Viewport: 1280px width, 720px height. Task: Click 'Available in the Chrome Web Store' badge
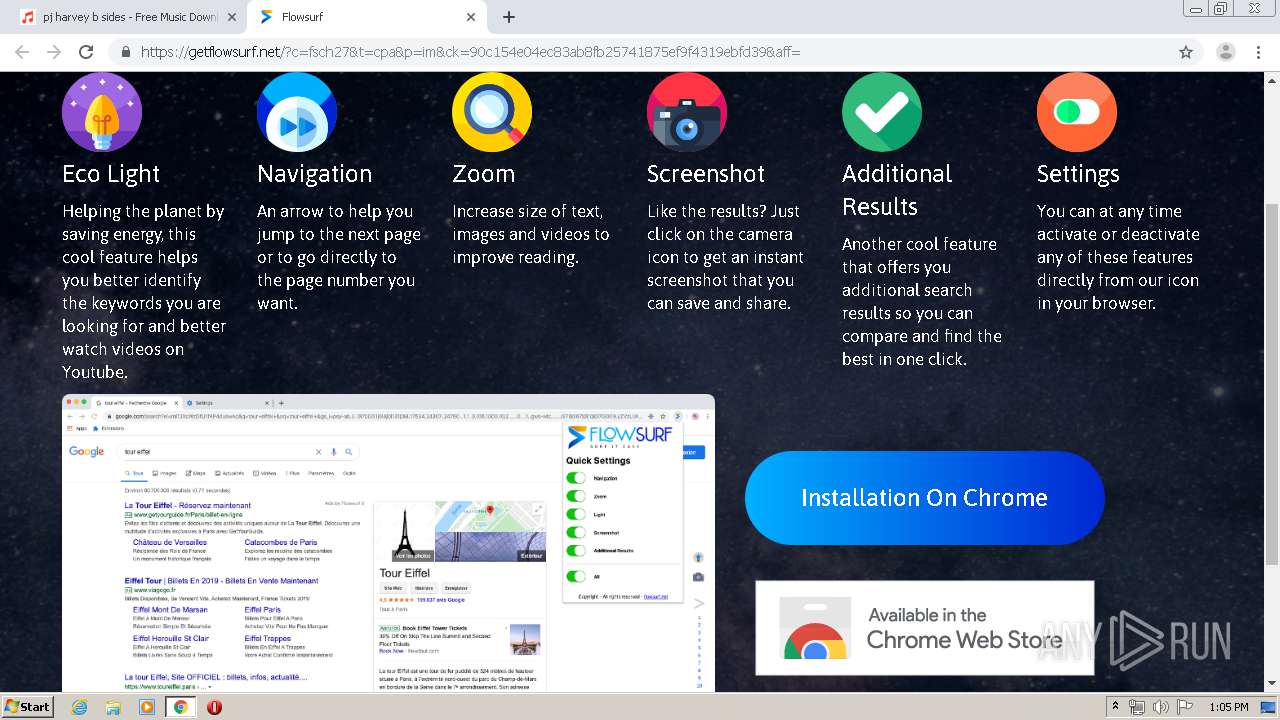[924, 628]
